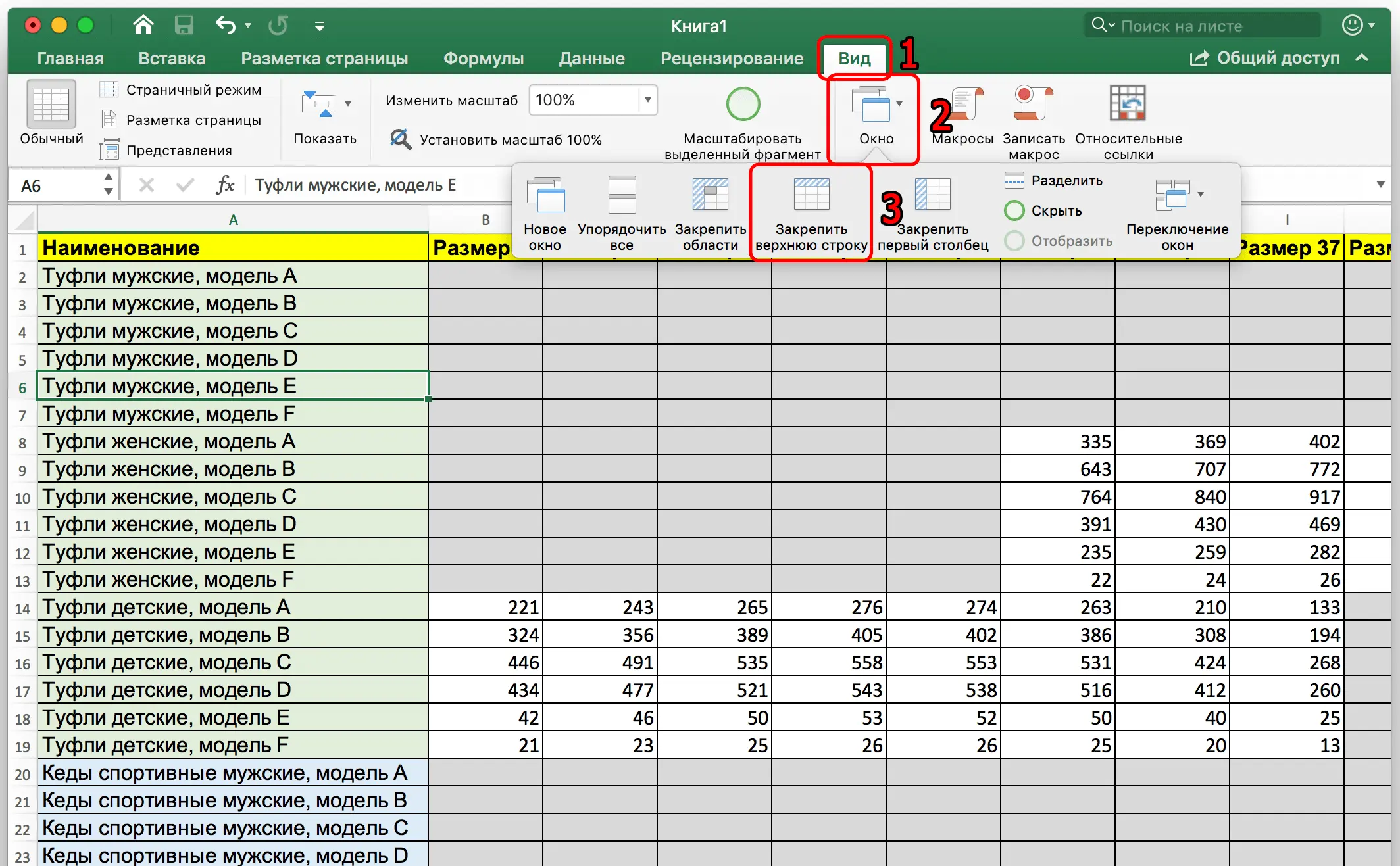
Task: Select column B header
Action: pos(486,220)
